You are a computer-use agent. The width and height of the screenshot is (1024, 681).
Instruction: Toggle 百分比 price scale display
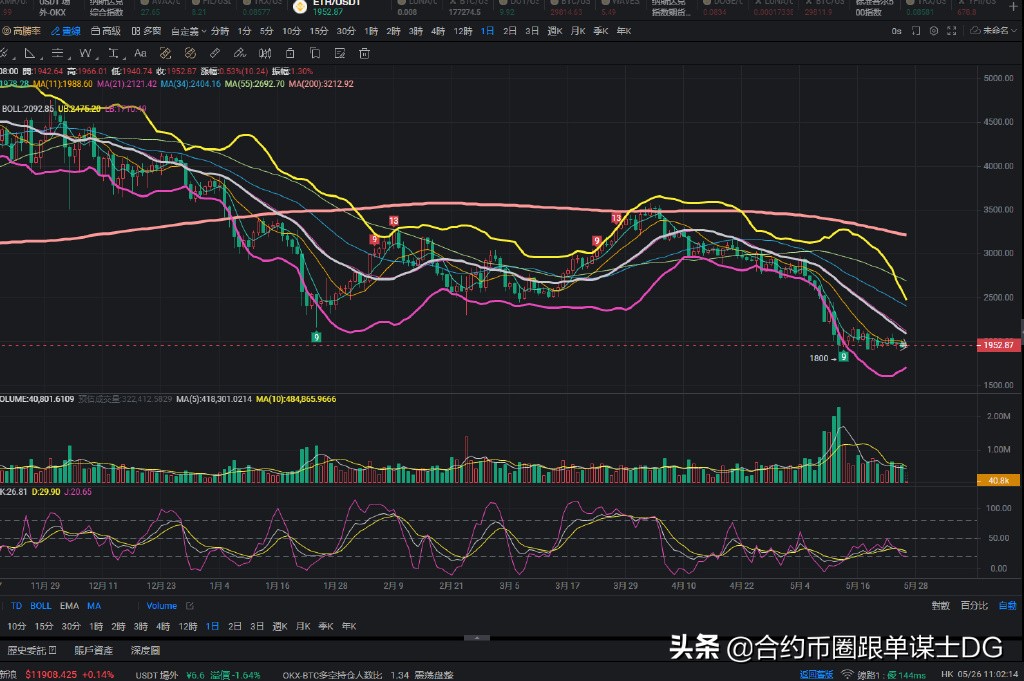(x=974, y=605)
